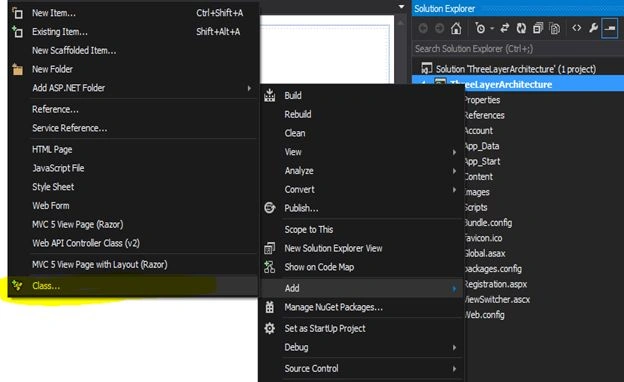
Task: Click the Manage NuGet Packages icon
Action: click(269, 307)
